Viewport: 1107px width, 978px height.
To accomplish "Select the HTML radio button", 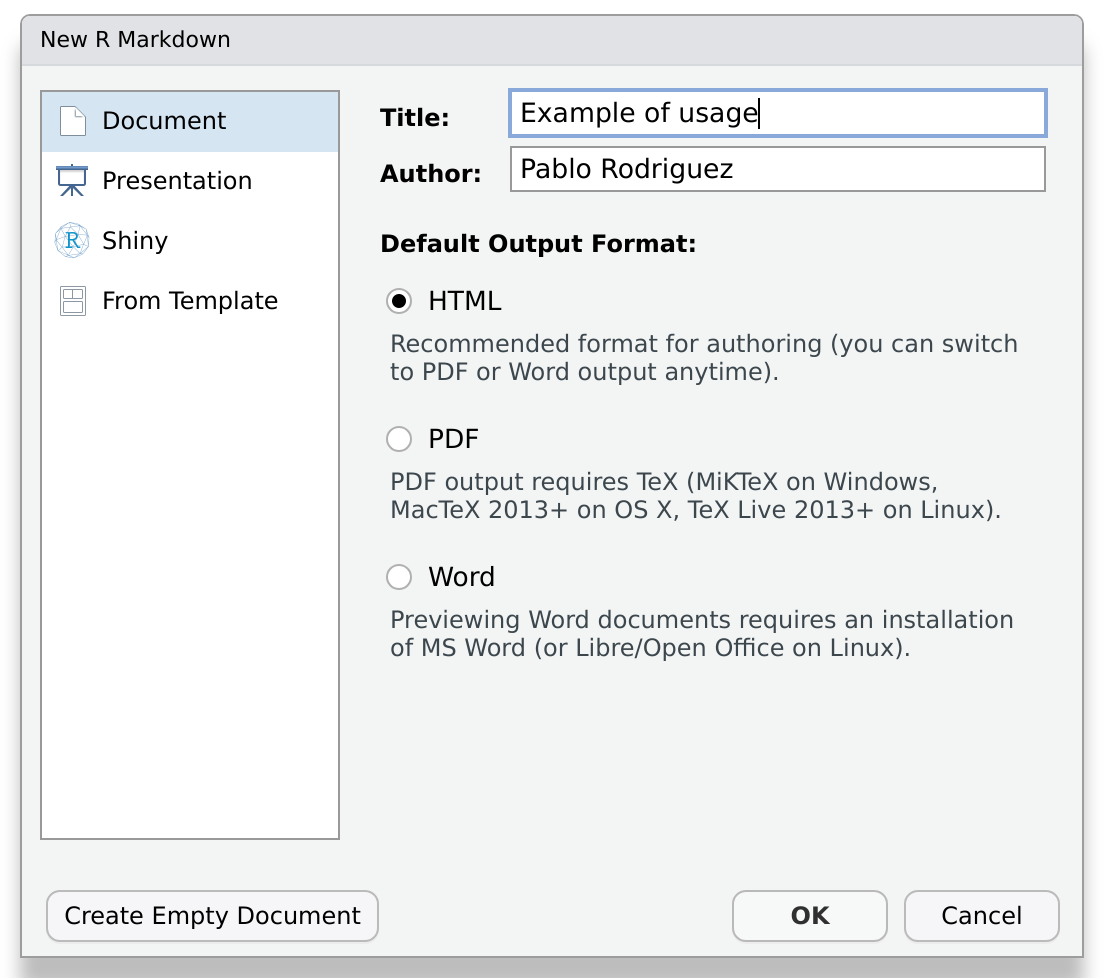I will [399, 300].
